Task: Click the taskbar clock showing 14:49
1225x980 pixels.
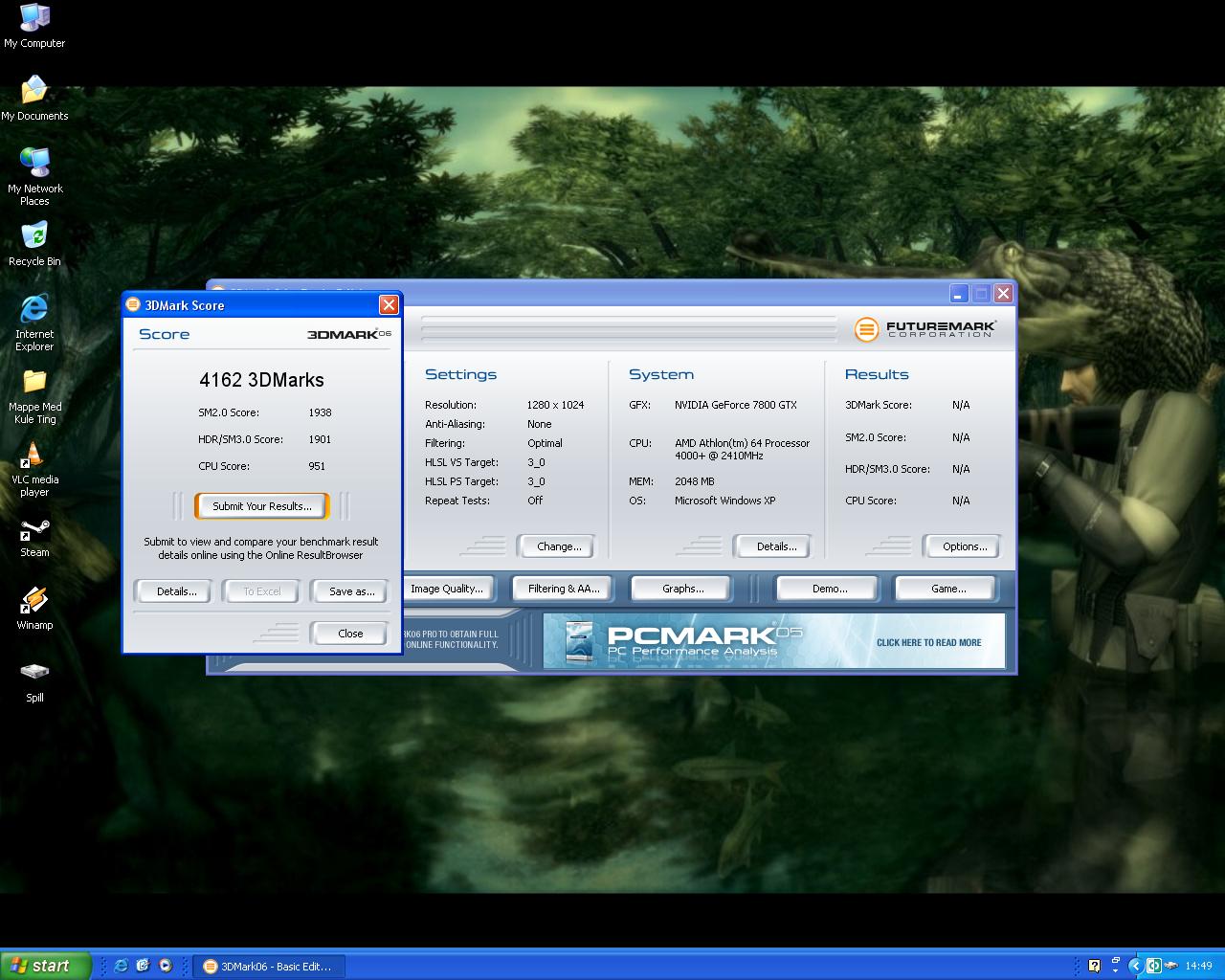Action: 1198,967
